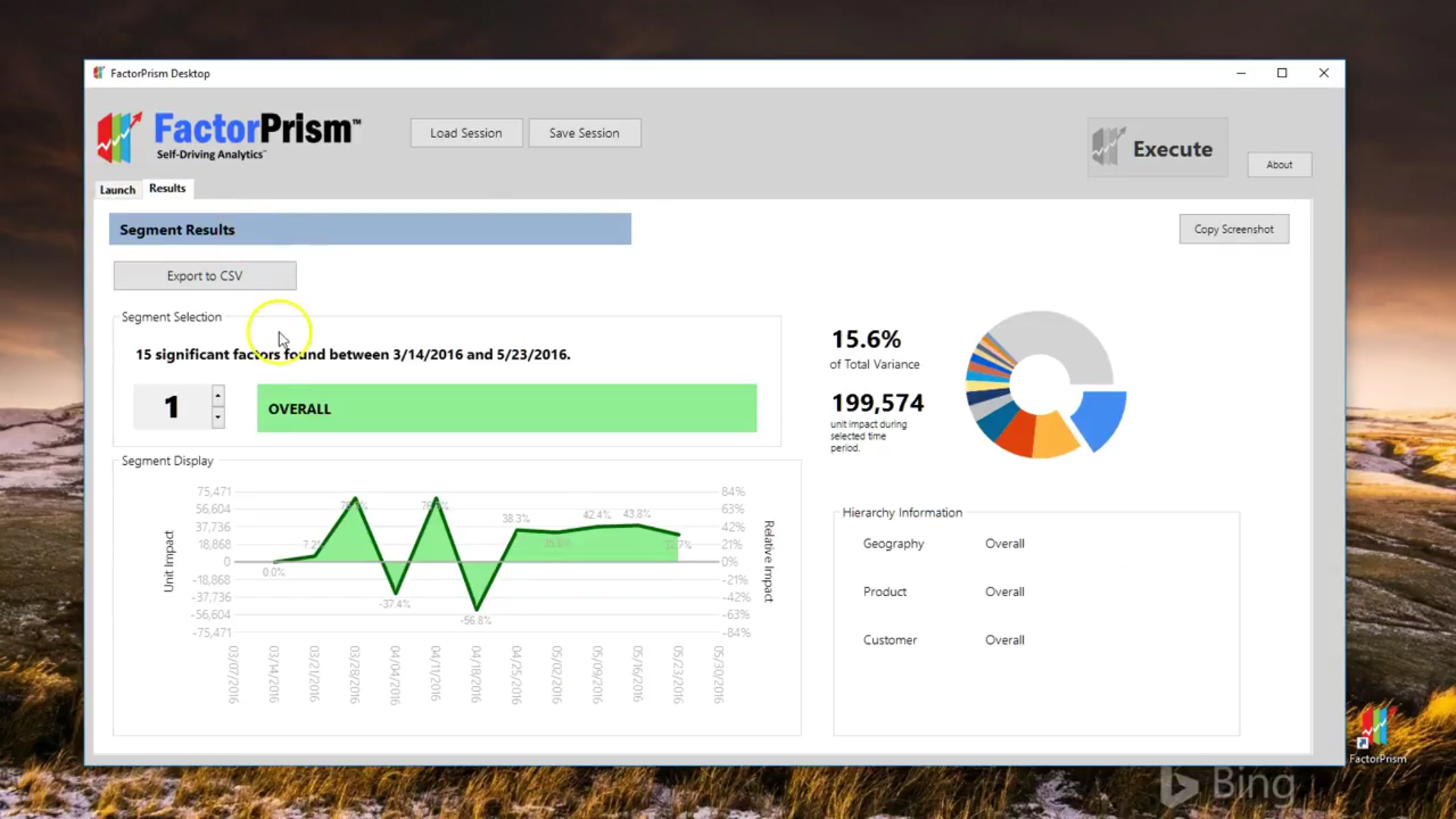
Task: Click the Execute chart icon
Action: coord(1108,146)
